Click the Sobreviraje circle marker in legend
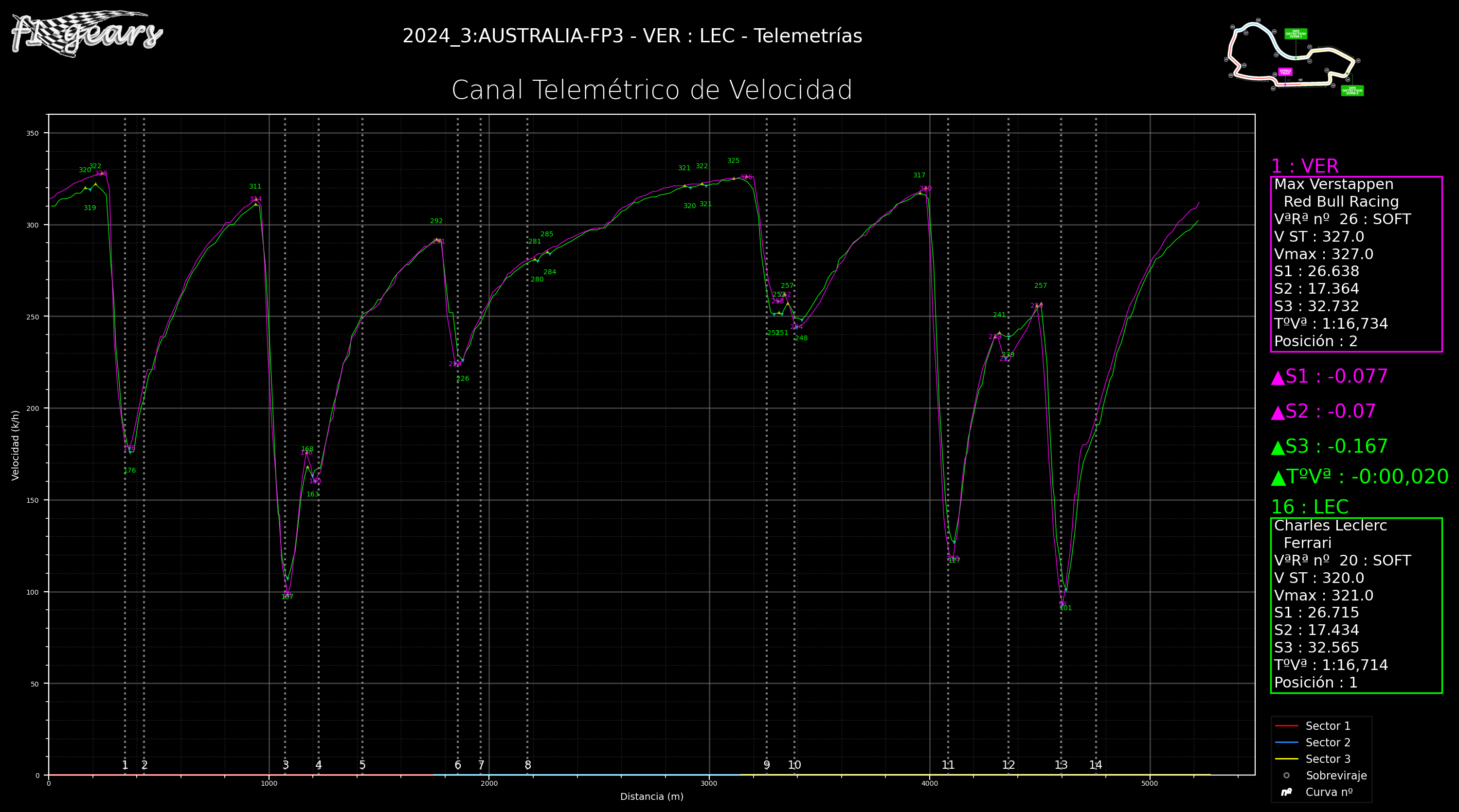The height and width of the screenshot is (812, 1459). [x=1286, y=776]
